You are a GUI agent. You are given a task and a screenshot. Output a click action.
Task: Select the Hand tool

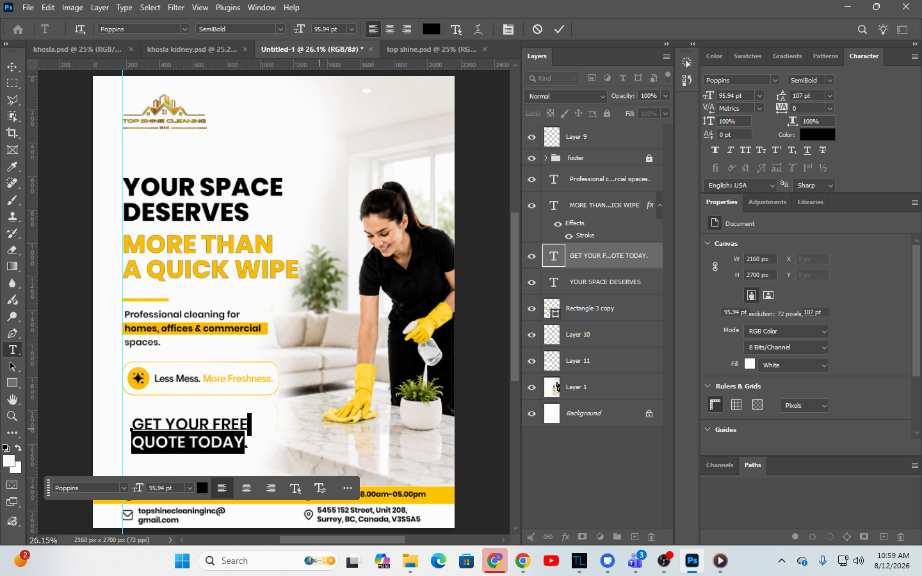pos(12,400)
